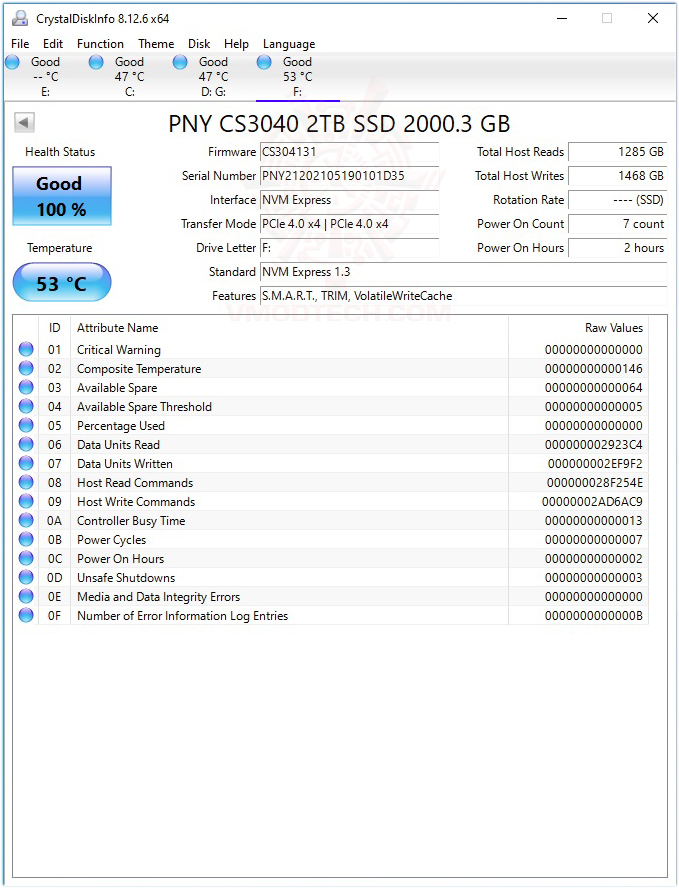Click the Power On Hours value 2 hours
The width and height of the screenshot is (679, 888).
pos(617,247)
